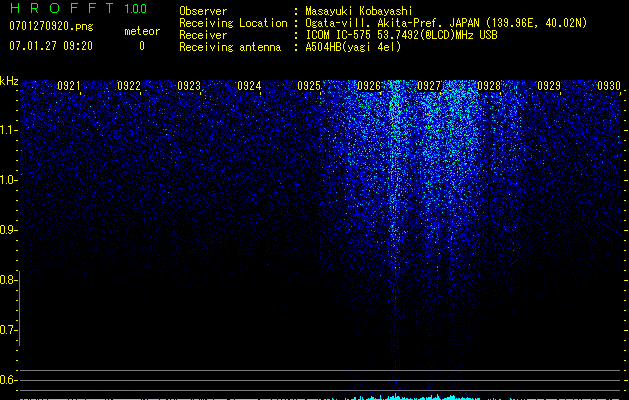Click the 0921 time marker
The width and height of the screenshot is (629, 400).
point(69,86)
